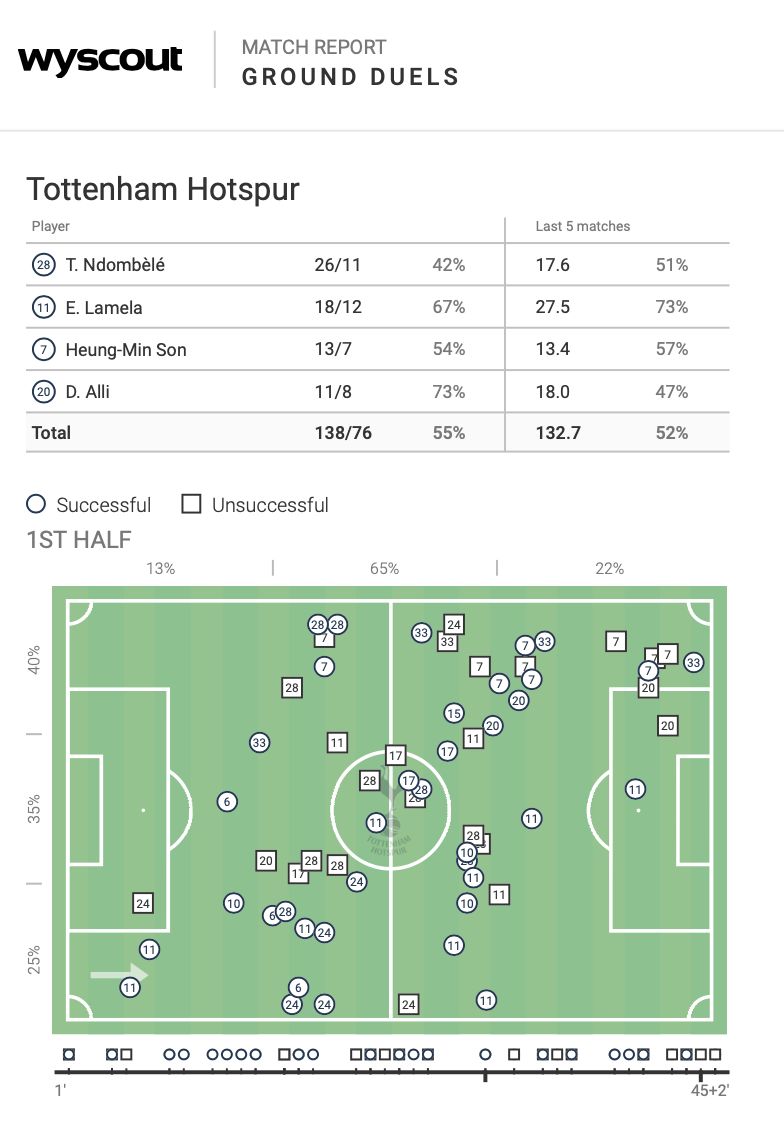The width and height of the screenshot is (784, 1128).
Task: Select the Last 5 matches column header
Action: pyautogui.click(x=583, y=226)
